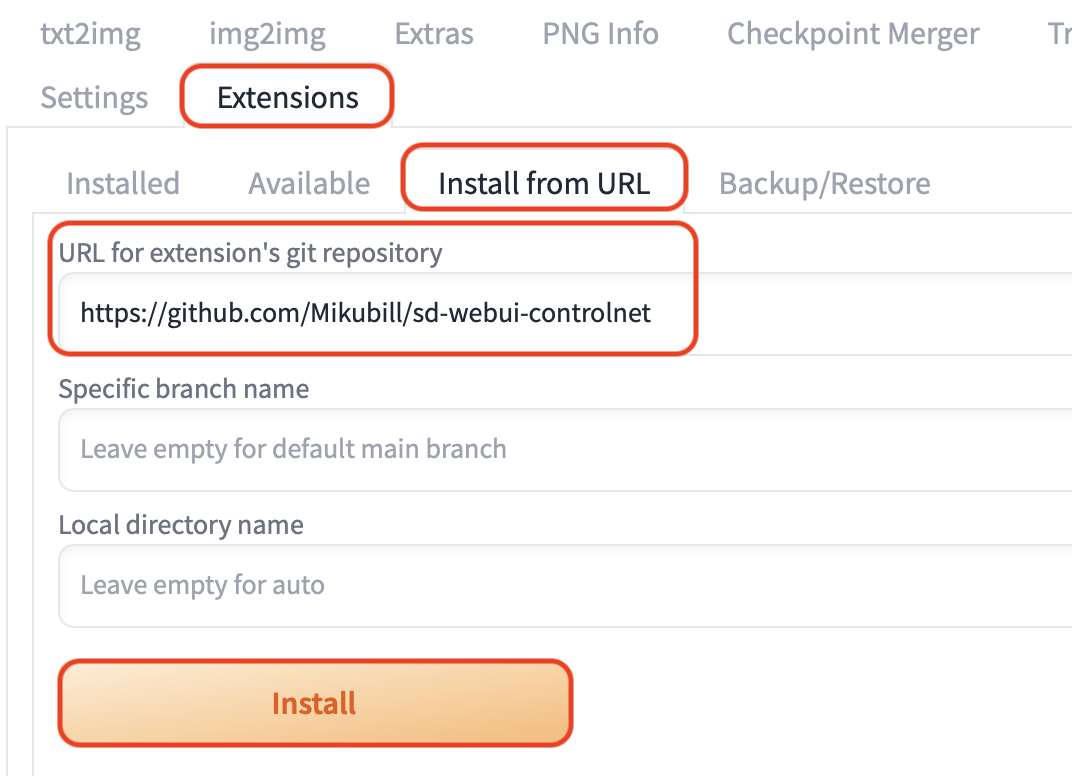Open the Backup/Restore sub-tab
Image resolution: width=1072 pixels, height=776 pixels.
pos(824,184)
